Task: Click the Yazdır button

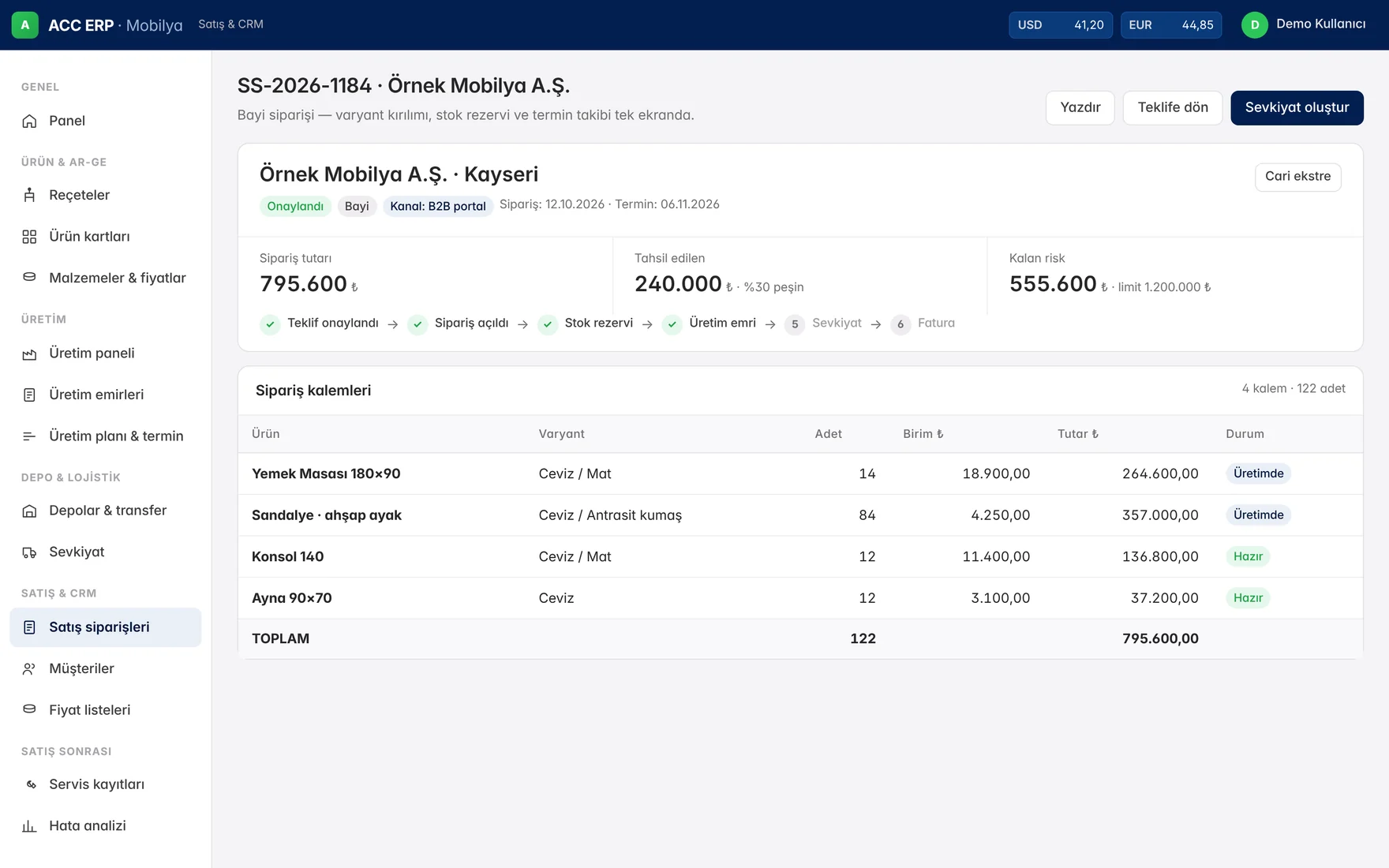Action: pos(1080,108)
